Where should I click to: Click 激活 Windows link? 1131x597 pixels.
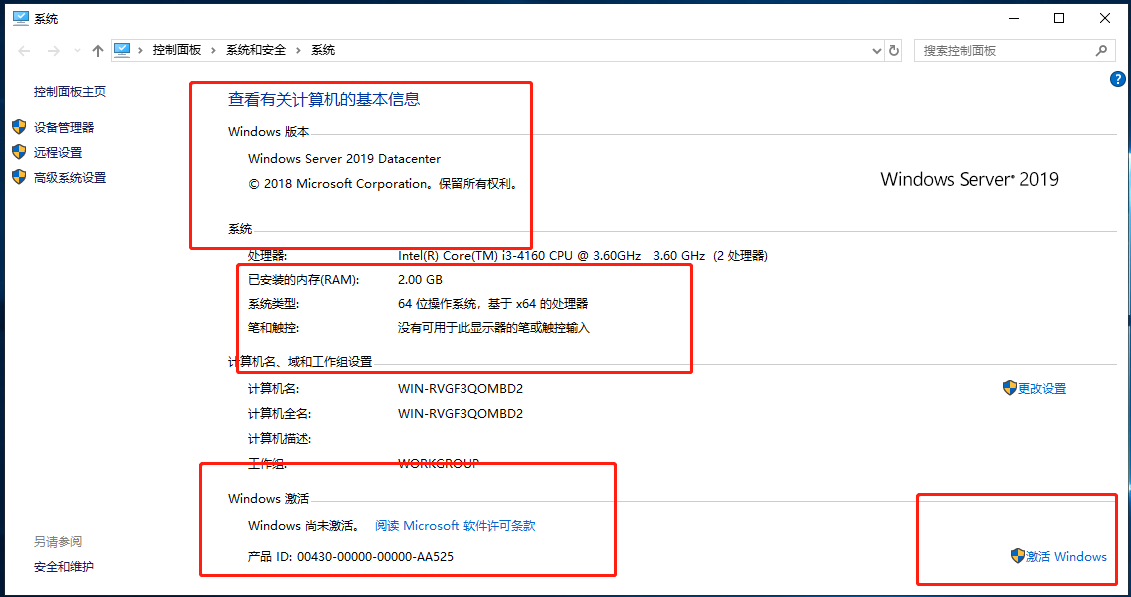click(x=1066, y=557)
